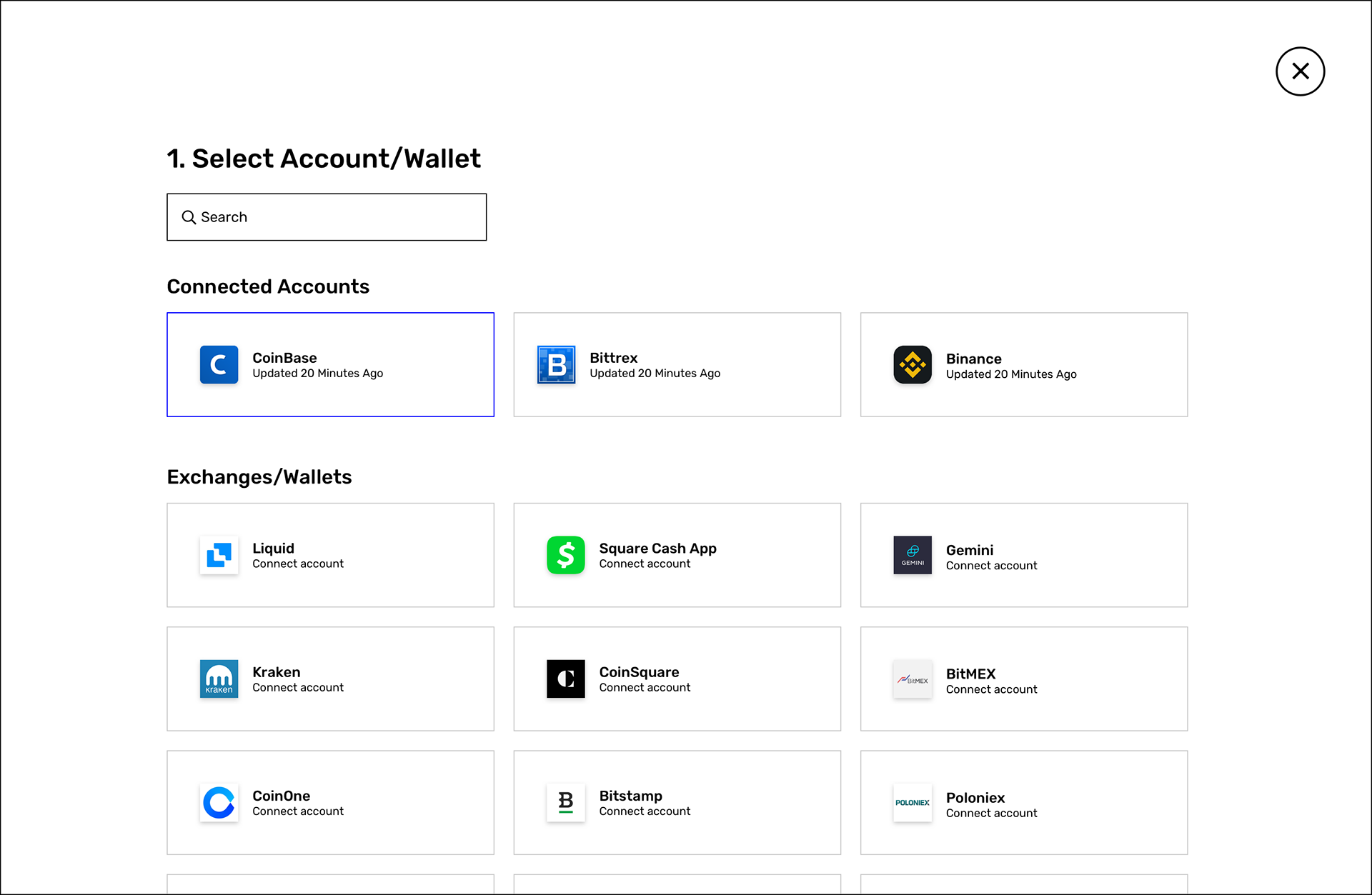
Task: Click the Square Cash App name label
Action: pos(657,549)
